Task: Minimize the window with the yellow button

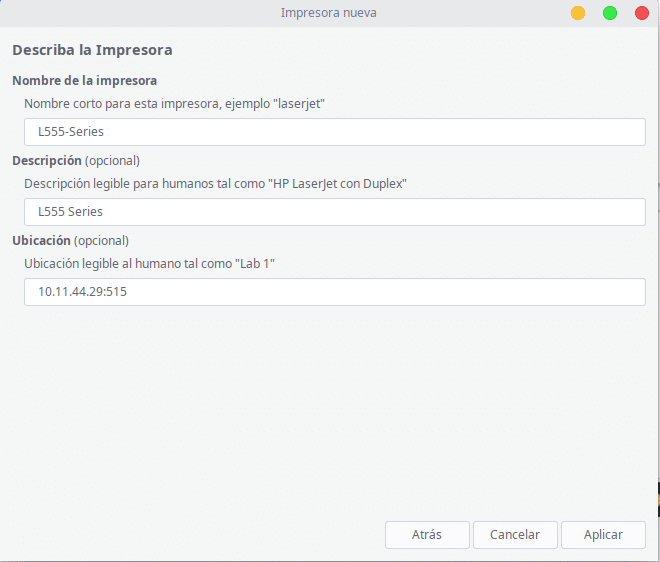Action: (578, 13)
